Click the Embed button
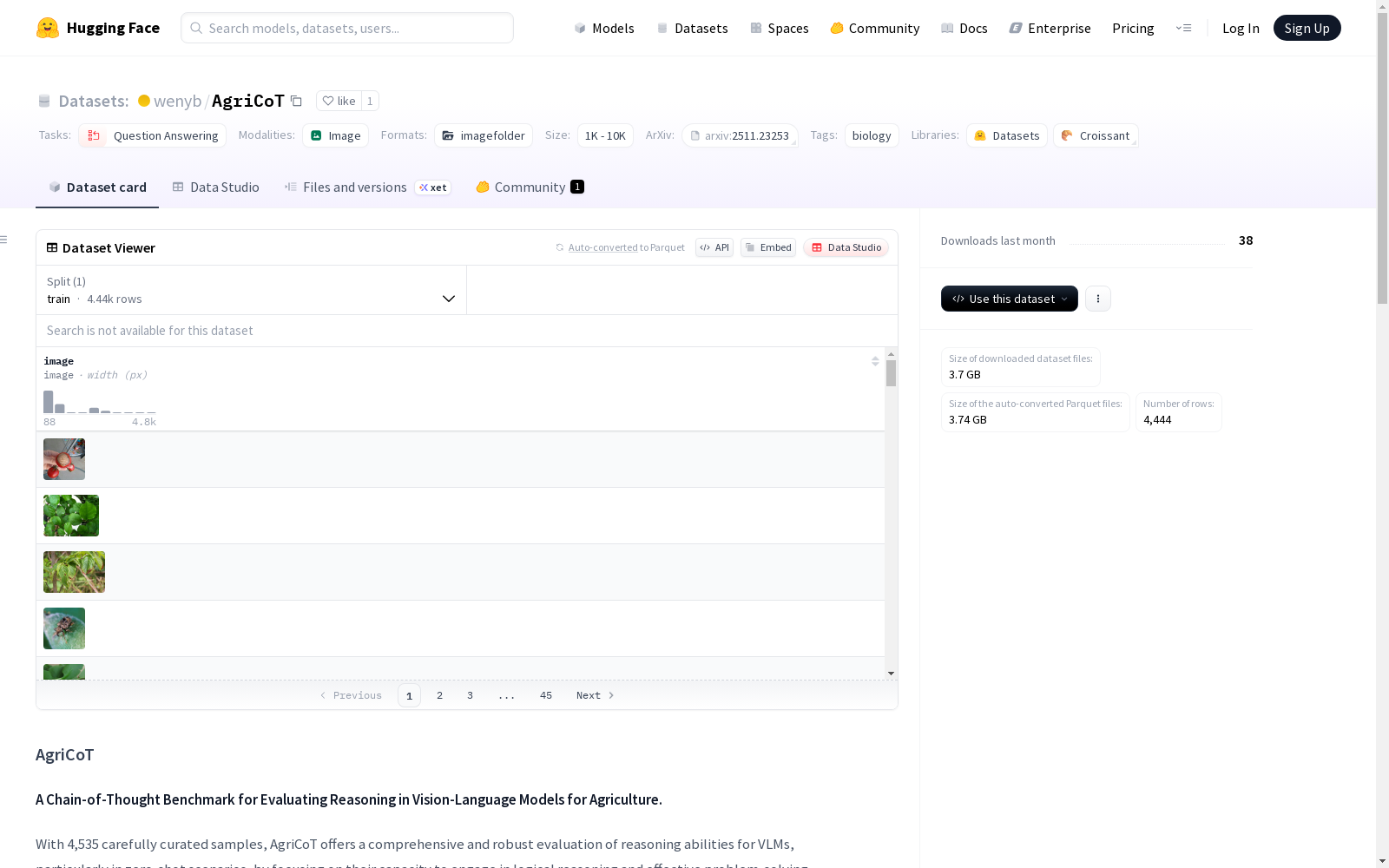Screen dimensions: 1389x868 point(768,247)
